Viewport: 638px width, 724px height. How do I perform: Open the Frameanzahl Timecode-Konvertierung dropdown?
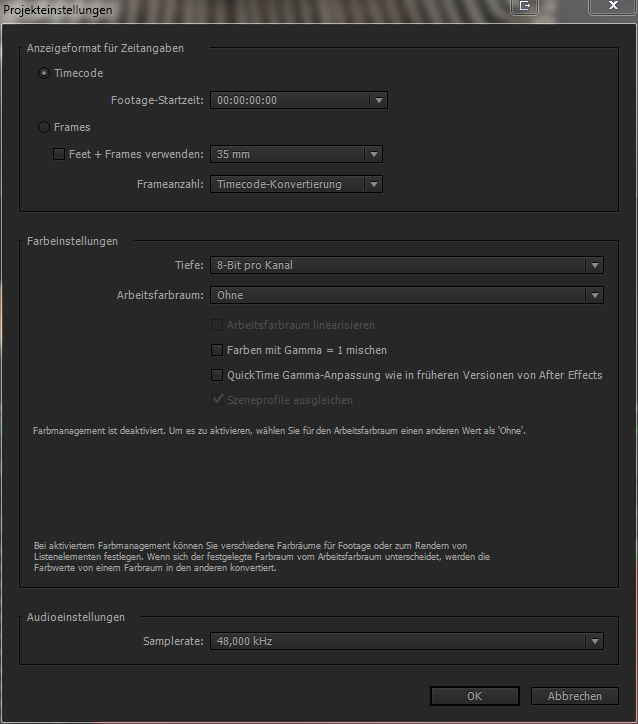pyautogui.click(x=296, y=184)
